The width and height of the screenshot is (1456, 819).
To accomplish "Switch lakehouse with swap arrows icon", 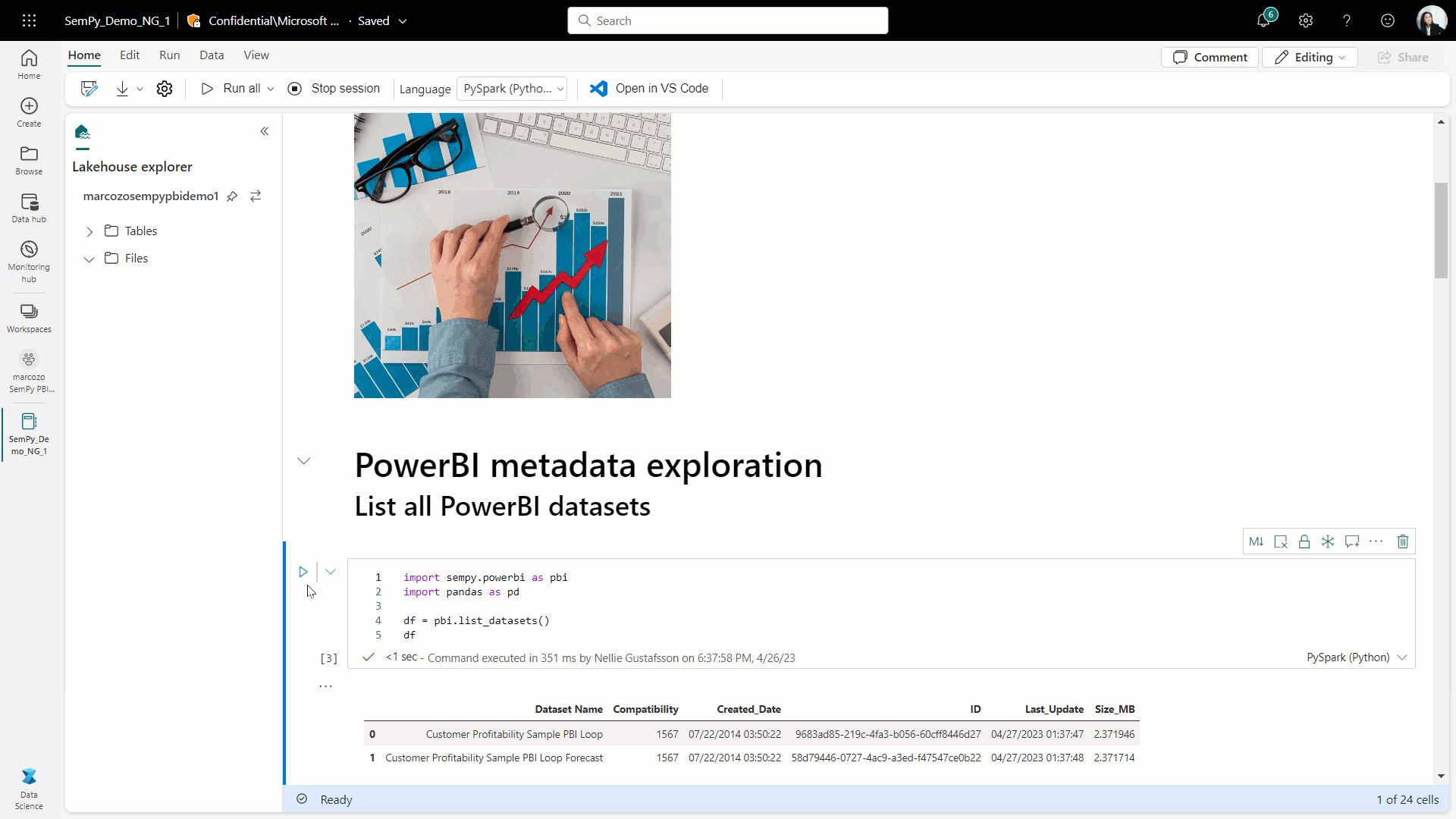I will (x=256, y=196).
